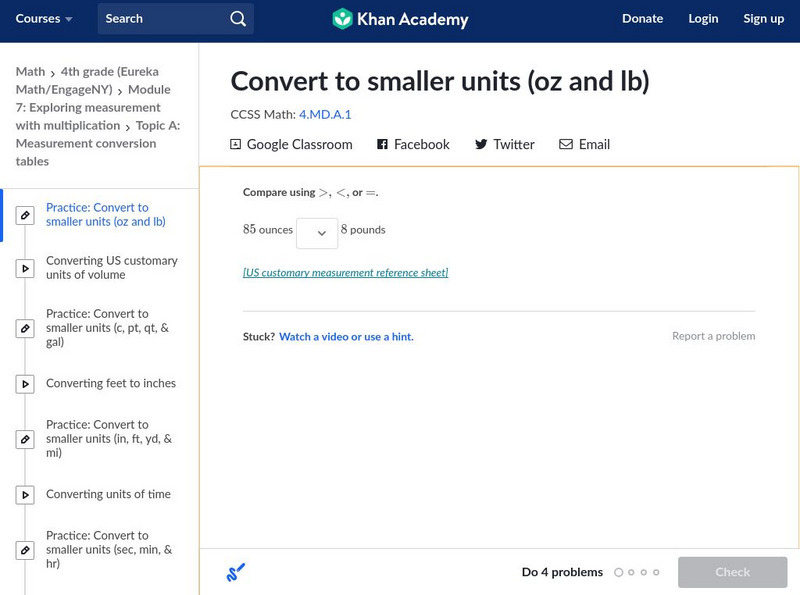Image resolution: width=800 pixels, height=595 pixels.
Task: Click the 85 ounces text
Action: tap(268, 230)
